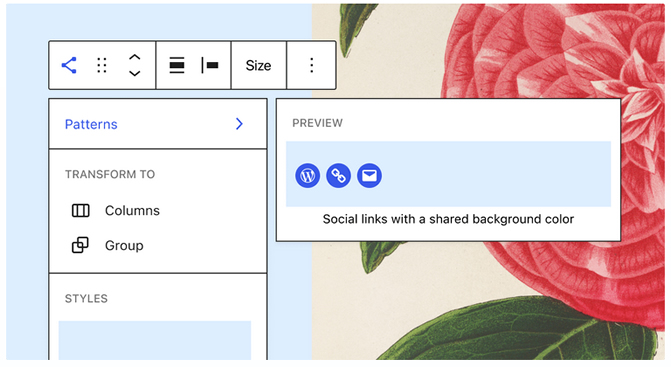Click the PREVIEW heading text
The image size is (671, 367).
[318, 123]
